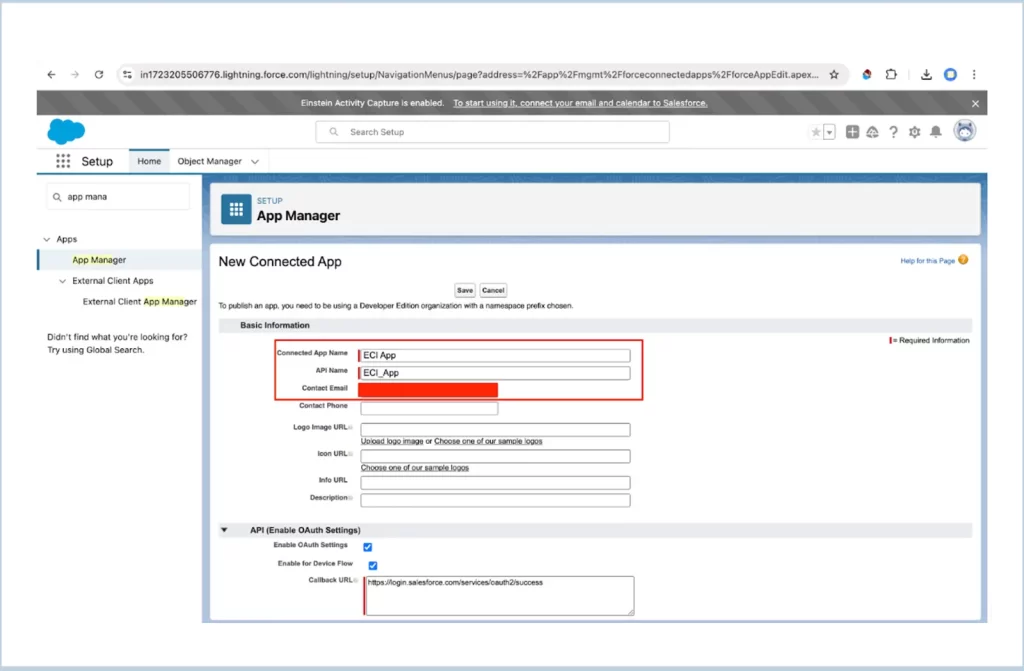The image size is (1024, 671).
Task: Click the API Name field
Action: 495,373
